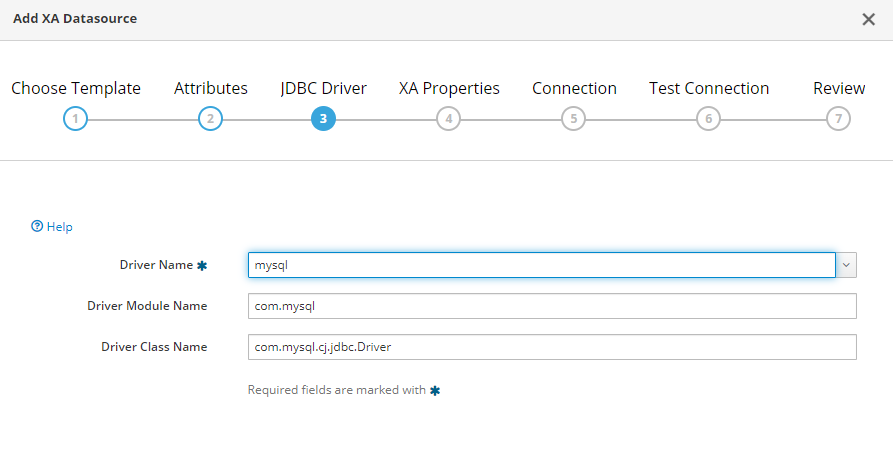The width and height of the screenshot is (893, 450).
Task: Click step 7 circle icon
Action: [839, 119]
